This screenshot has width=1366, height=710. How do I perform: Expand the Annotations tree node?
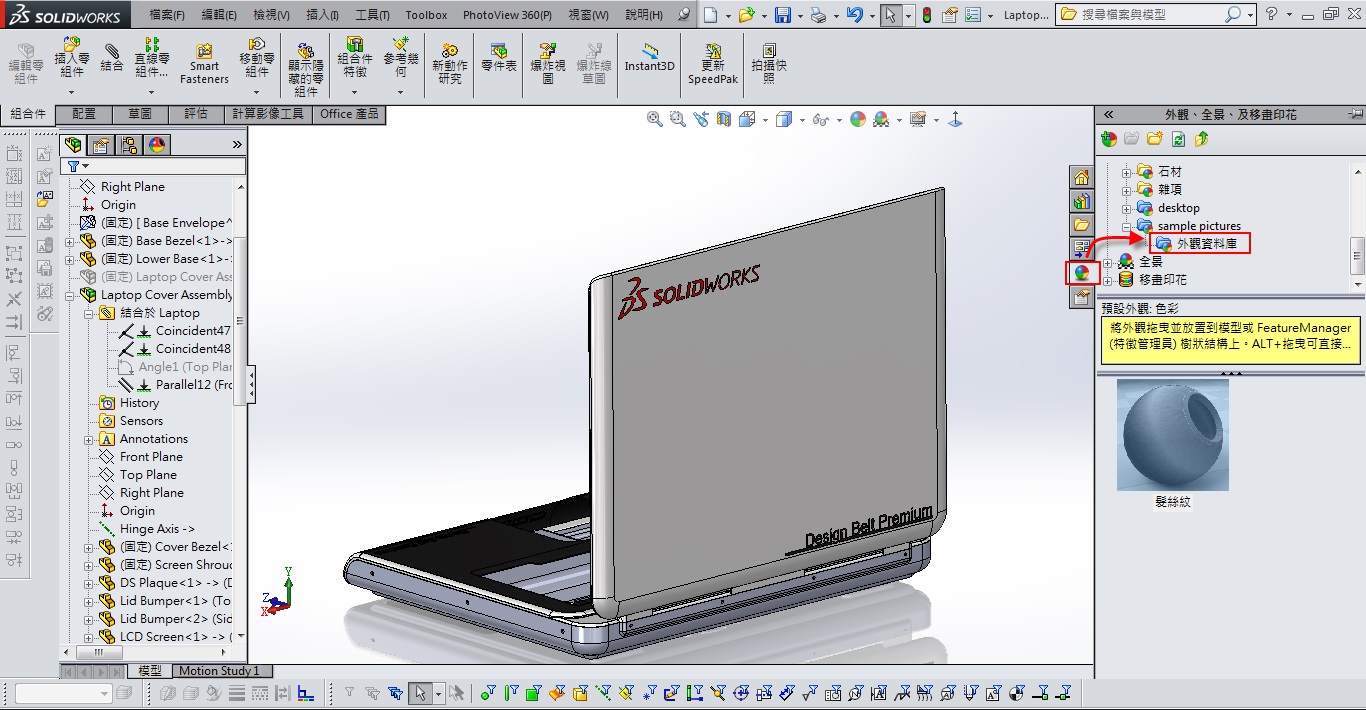pyautogui.click(x=89, y=439)
